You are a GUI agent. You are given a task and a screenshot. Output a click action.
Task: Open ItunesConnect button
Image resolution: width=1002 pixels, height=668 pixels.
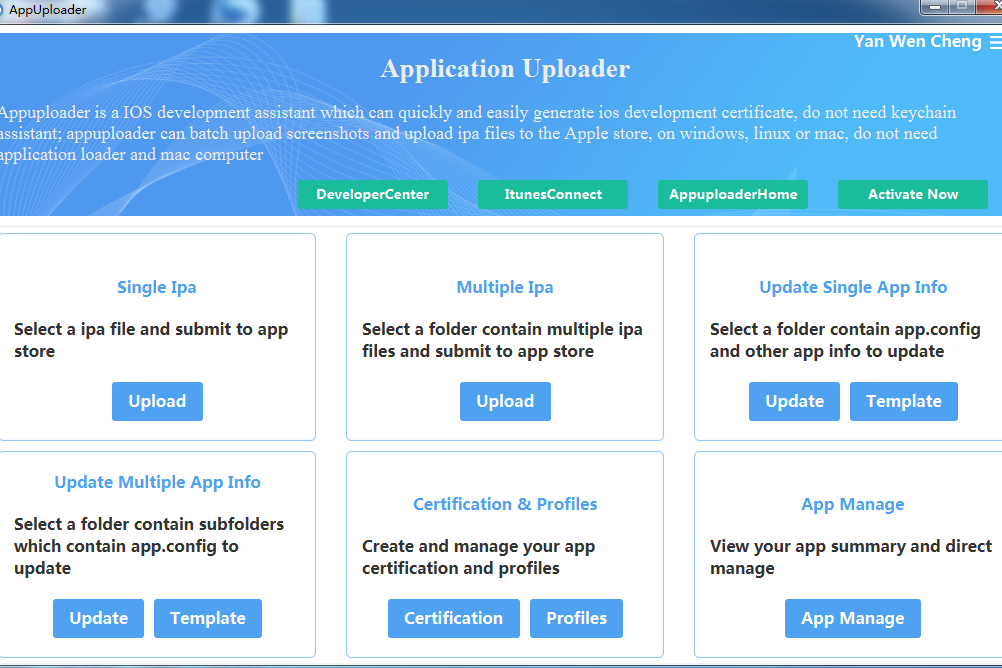pyautogui.click(x=553, y=194)
